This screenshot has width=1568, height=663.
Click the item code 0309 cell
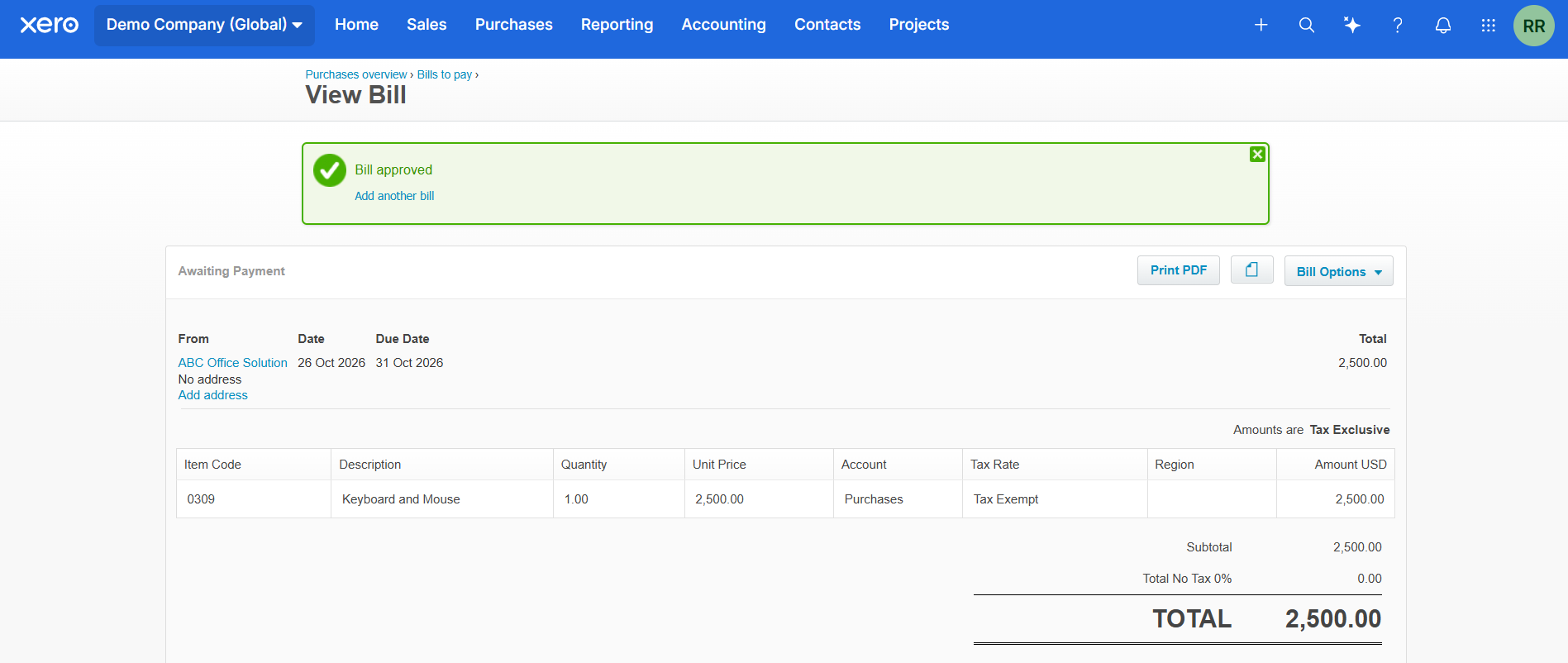coord(254,499)
